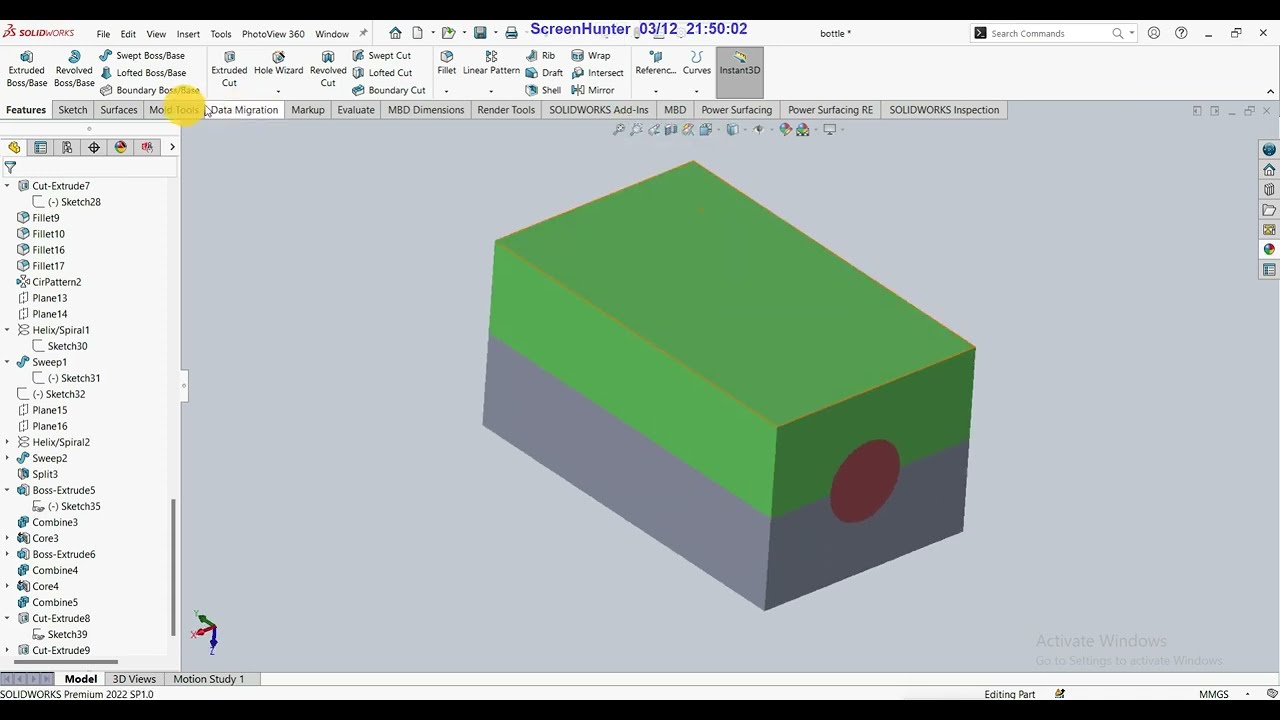Click the feature tree vertical scrollbar
Image resolution: width=1280 pixels, height=720 pixels.
pyautogui.click(x=174, y=567)
